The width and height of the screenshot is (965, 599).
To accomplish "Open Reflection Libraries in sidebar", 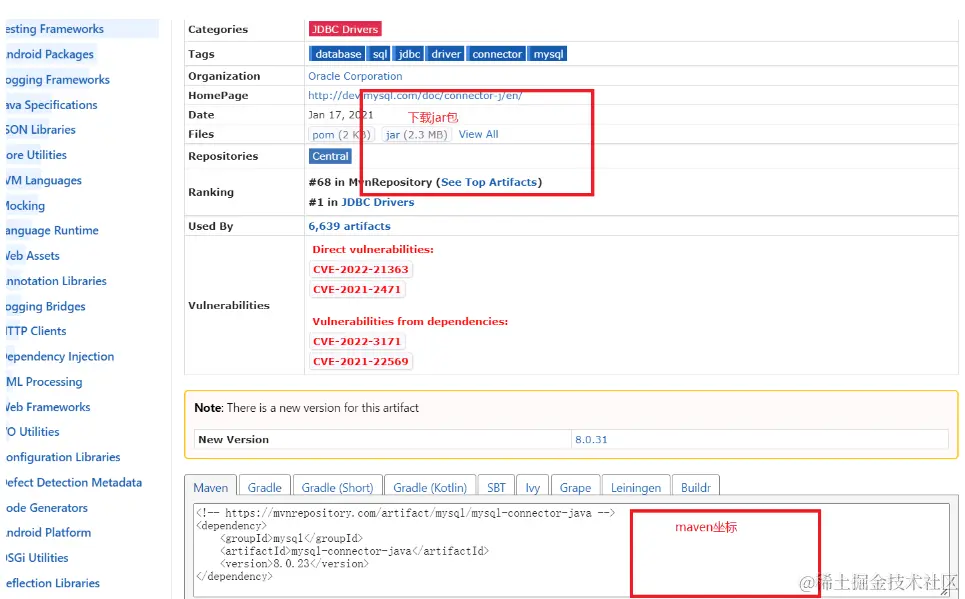I will pyautogui.click(x=52, y=583).
